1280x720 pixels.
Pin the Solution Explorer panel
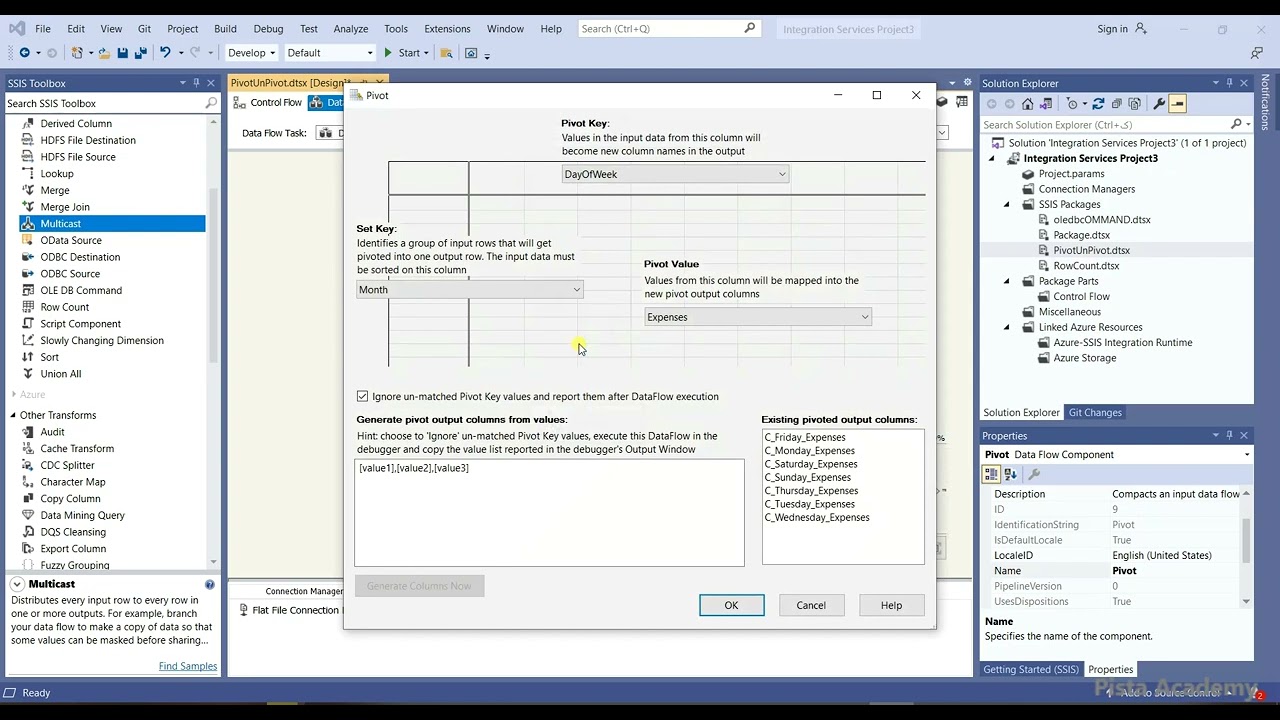coord(1229,83)
